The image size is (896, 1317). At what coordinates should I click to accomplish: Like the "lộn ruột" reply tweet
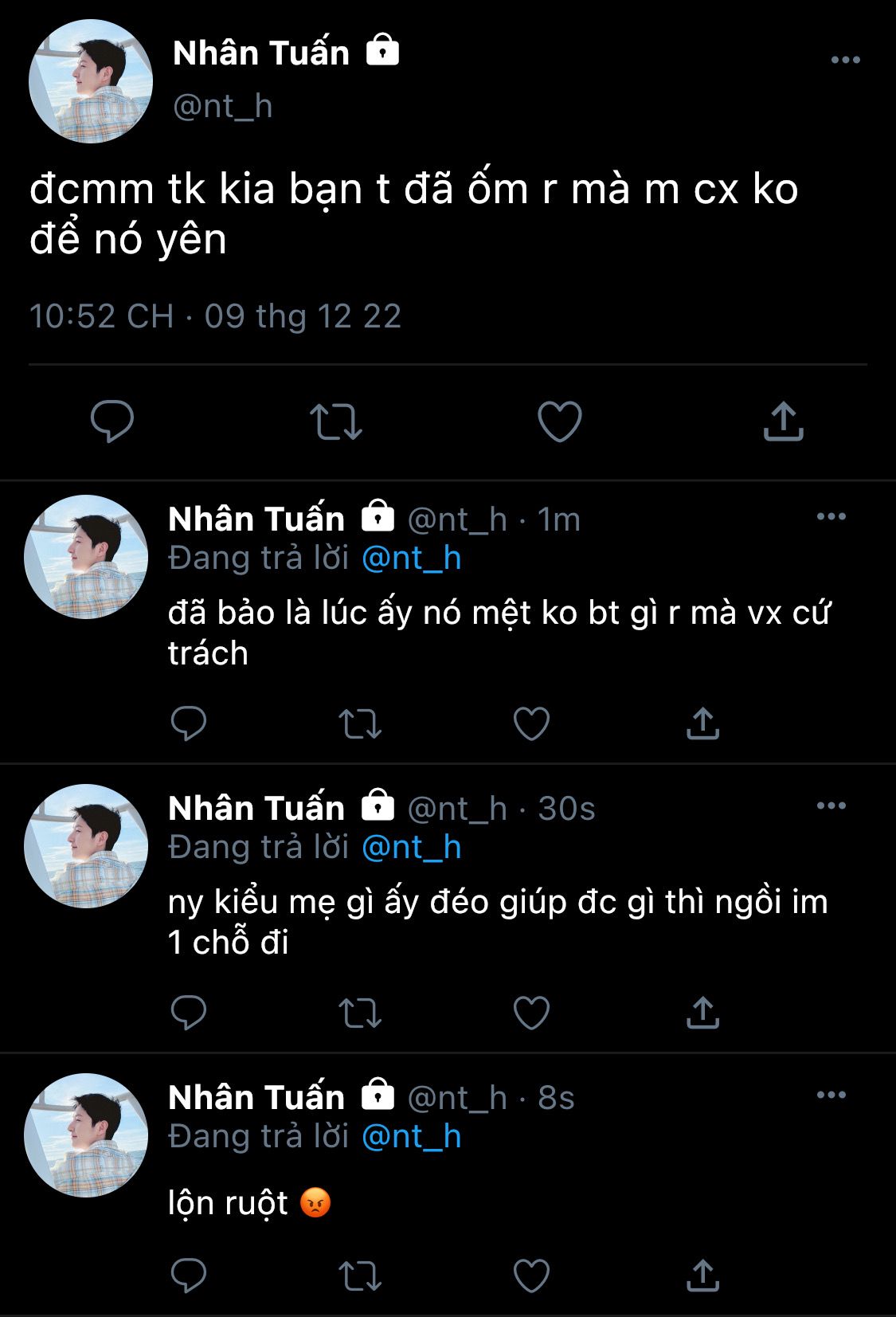[x=531, y=1276]
